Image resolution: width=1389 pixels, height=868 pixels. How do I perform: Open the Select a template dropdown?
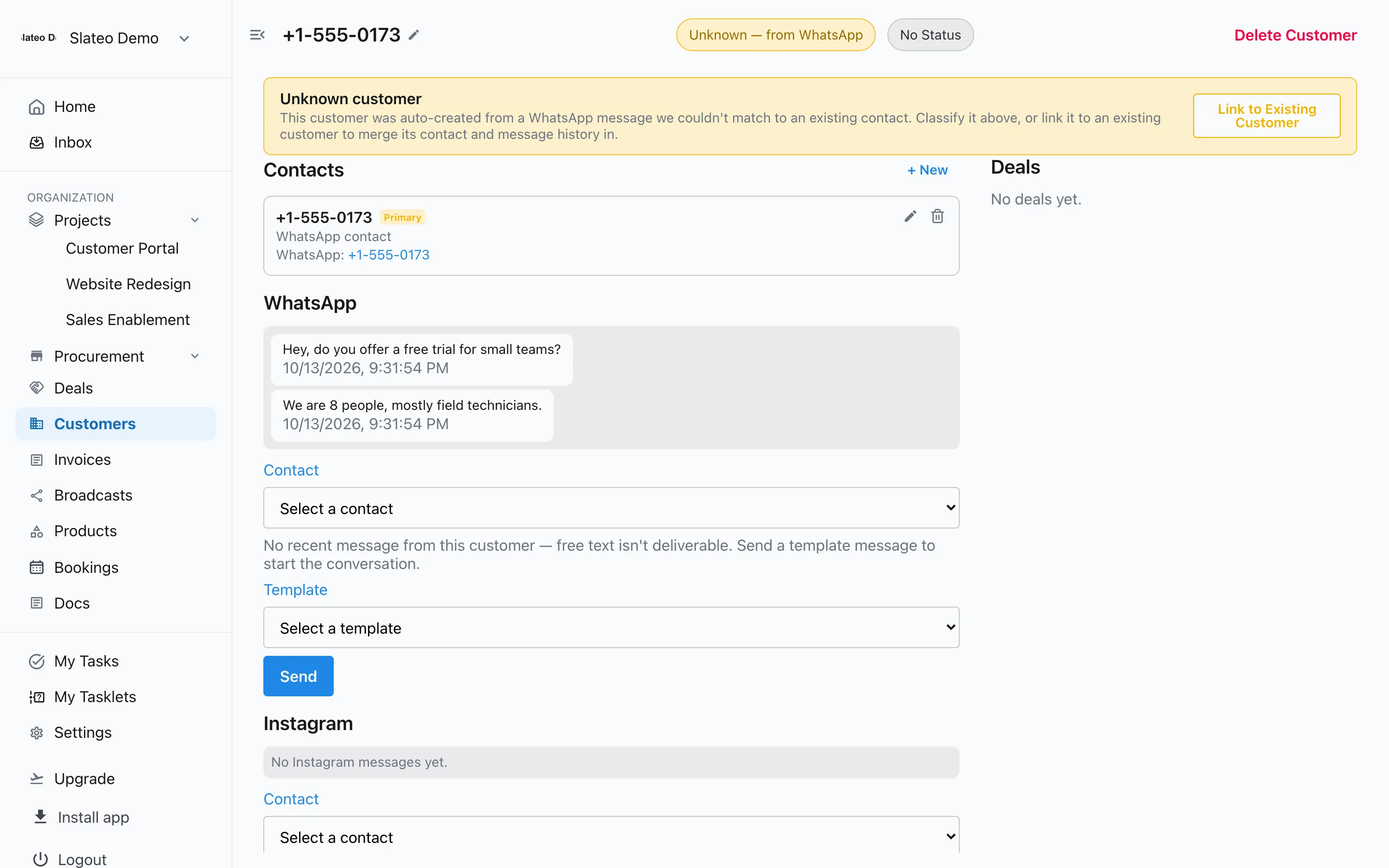(x=611, y=627)
